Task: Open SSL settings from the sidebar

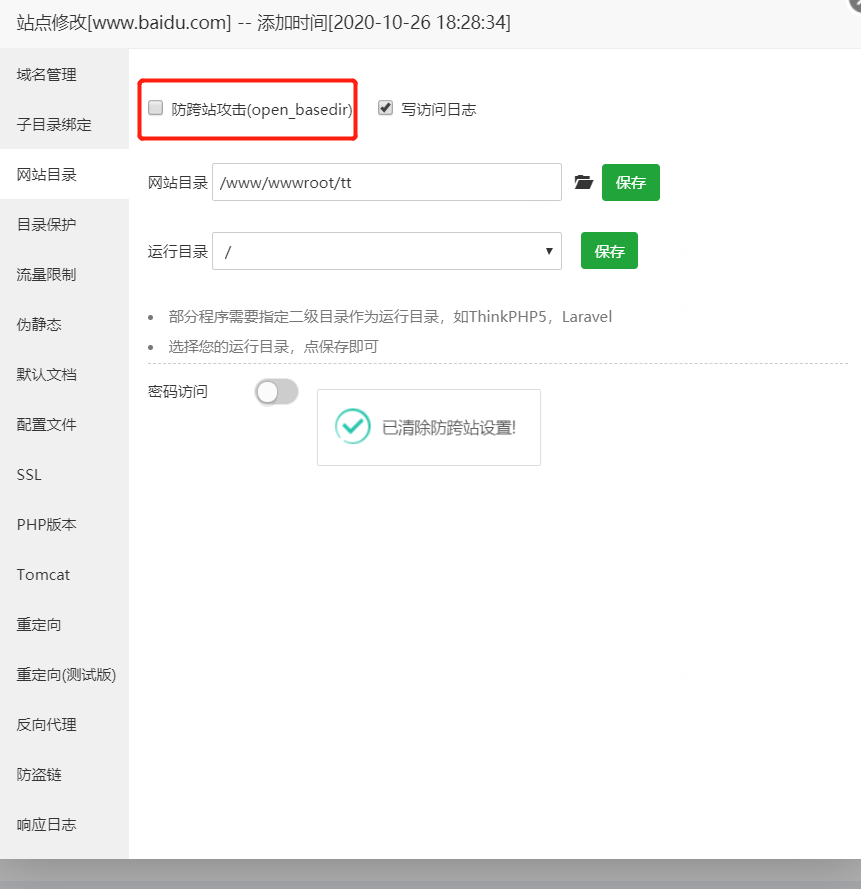Action: tap(28, 474)
